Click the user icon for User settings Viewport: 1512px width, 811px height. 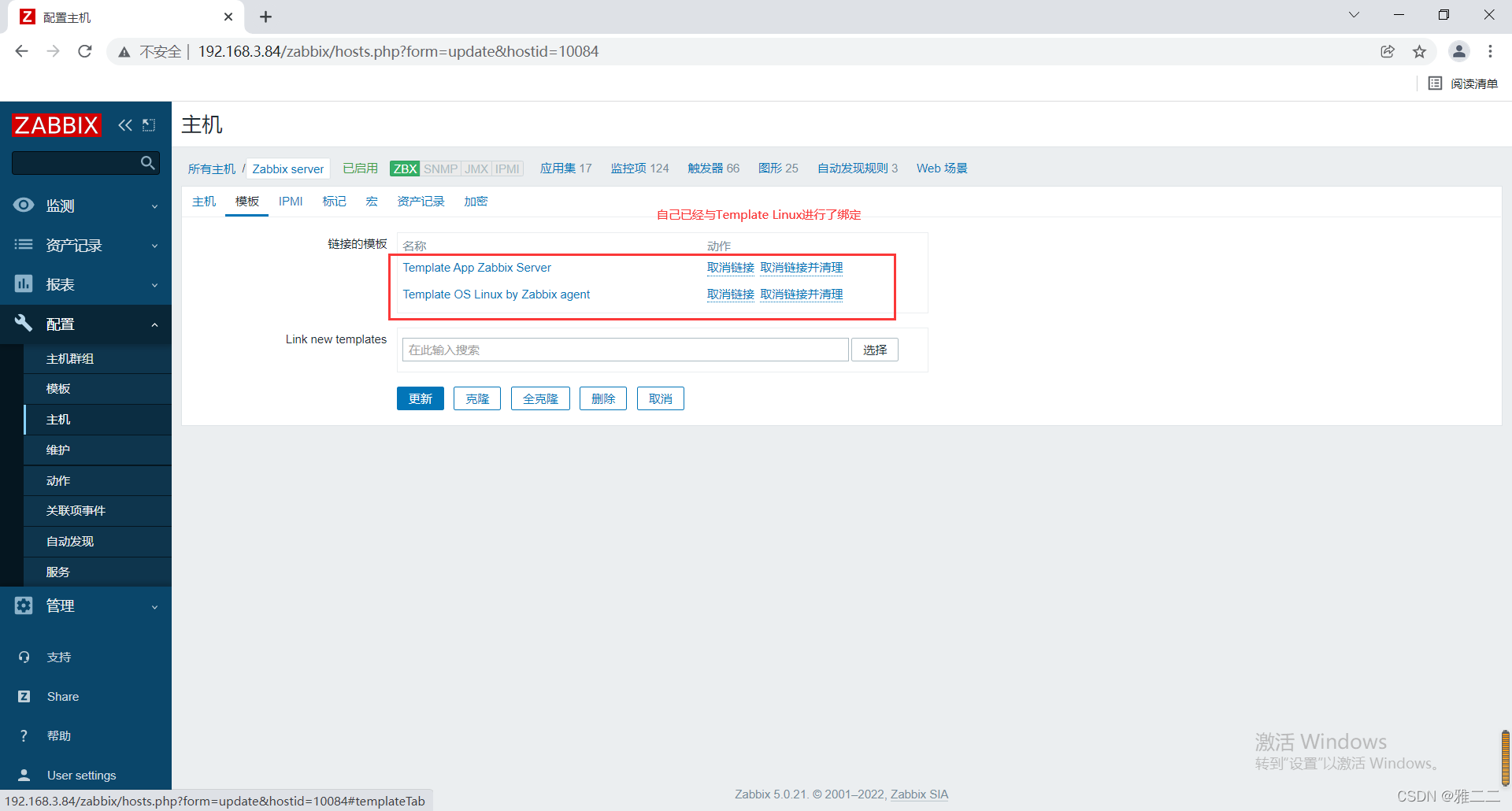(24, 775)
